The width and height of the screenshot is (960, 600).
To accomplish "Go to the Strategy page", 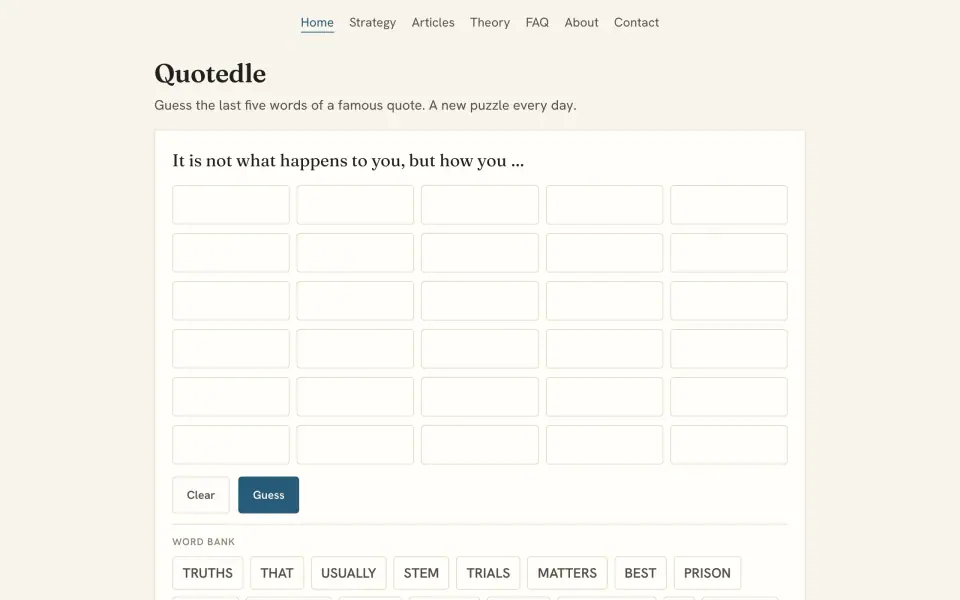I will pos(372,23).
